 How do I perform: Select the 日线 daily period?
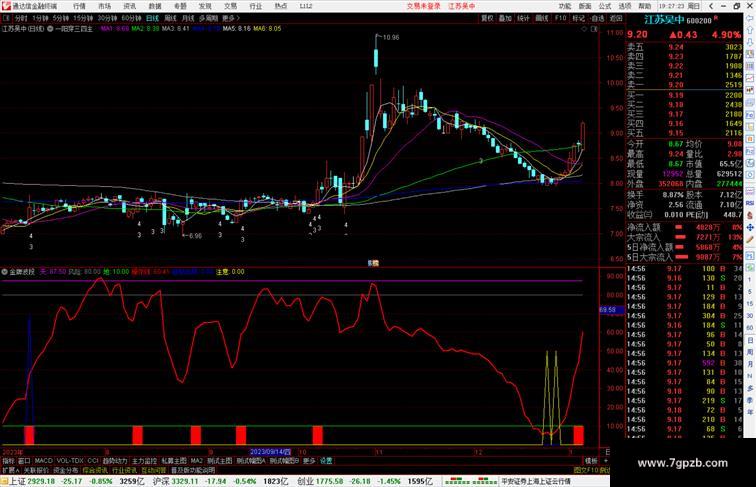(152, 18)
